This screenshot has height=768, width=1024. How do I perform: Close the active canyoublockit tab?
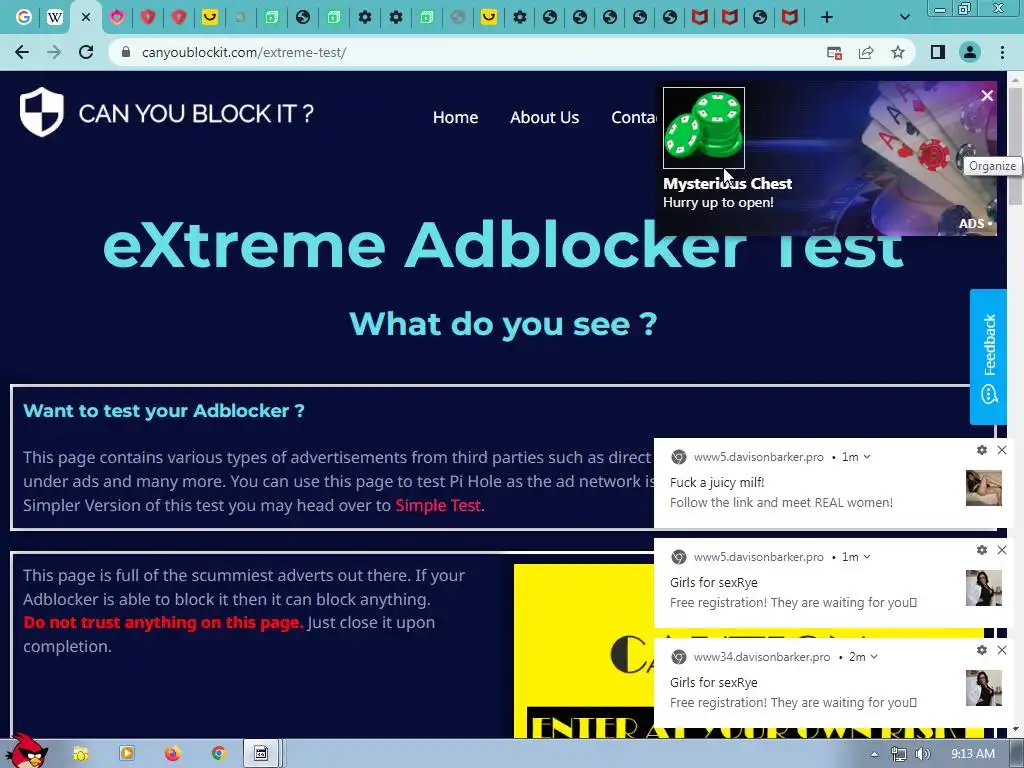tap(86, 18)
